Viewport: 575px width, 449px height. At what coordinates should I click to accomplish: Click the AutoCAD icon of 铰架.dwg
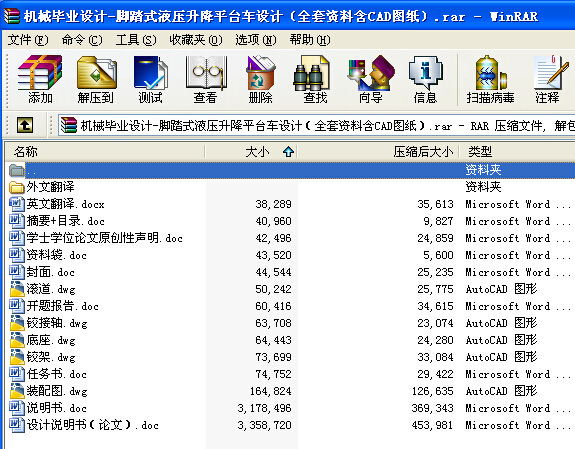tap(17, 357)
